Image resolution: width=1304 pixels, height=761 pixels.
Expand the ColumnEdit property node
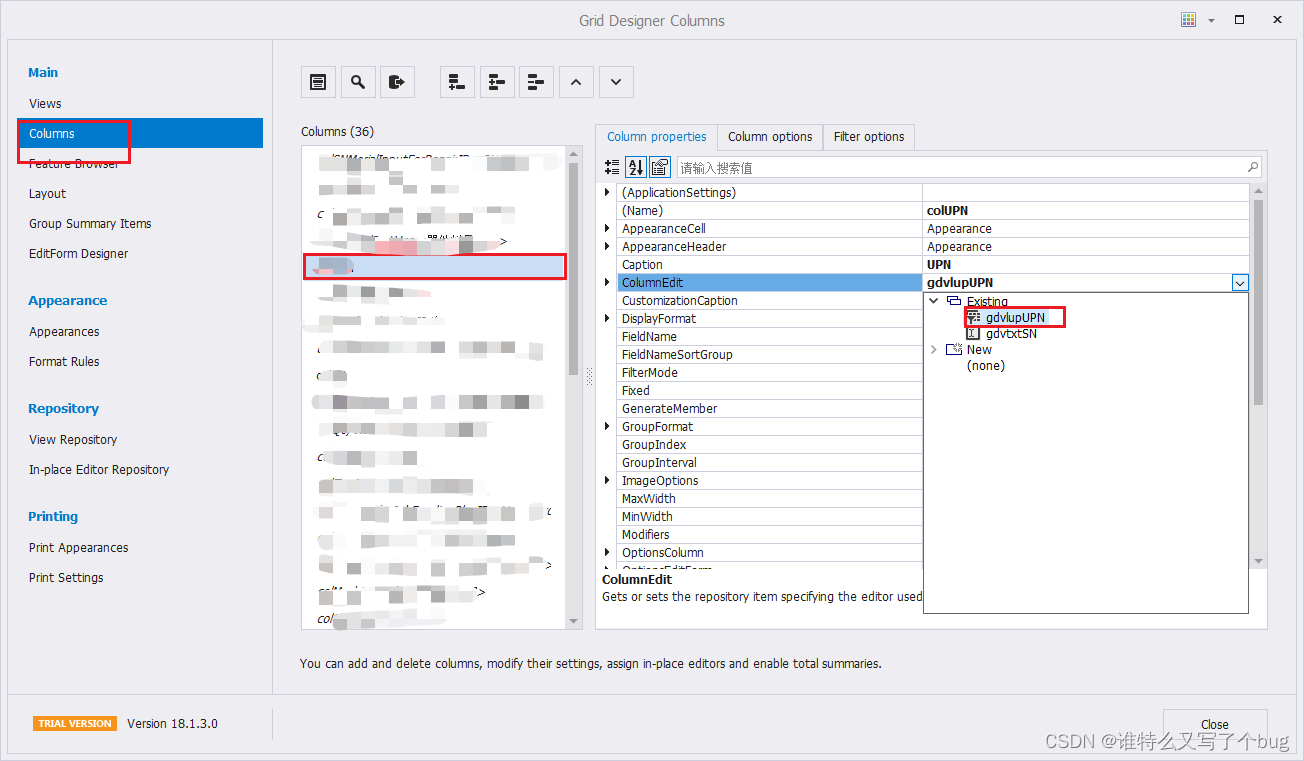coord(607,282)
